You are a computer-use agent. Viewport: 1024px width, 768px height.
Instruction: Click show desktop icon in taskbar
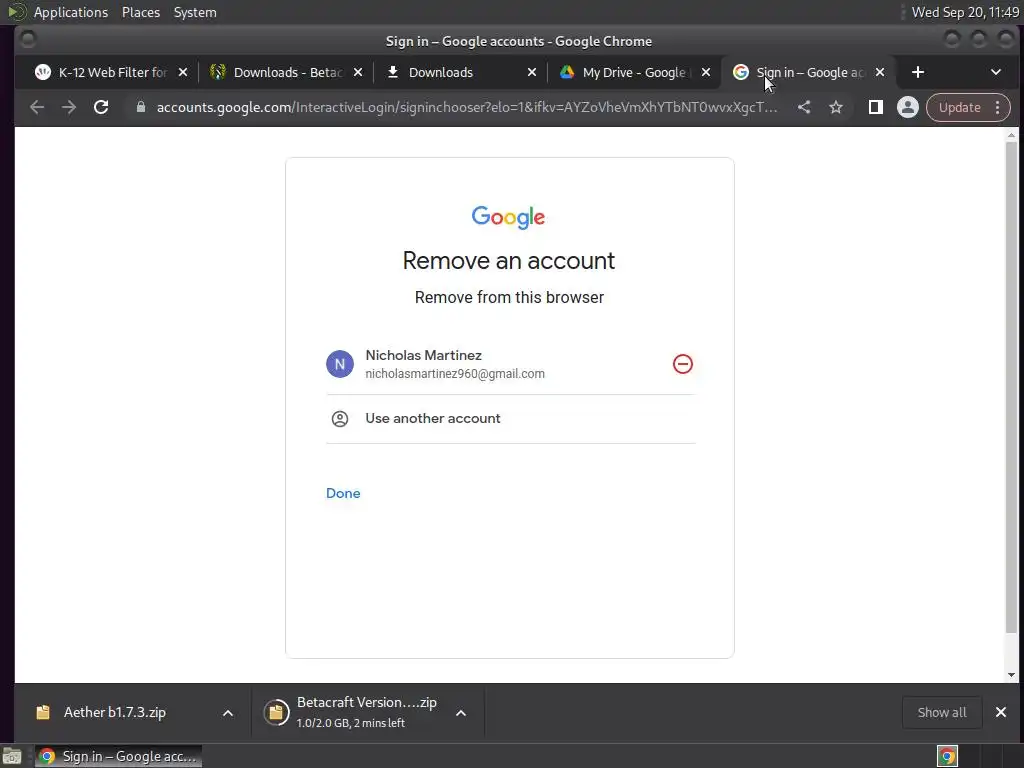tap(12, 756)
